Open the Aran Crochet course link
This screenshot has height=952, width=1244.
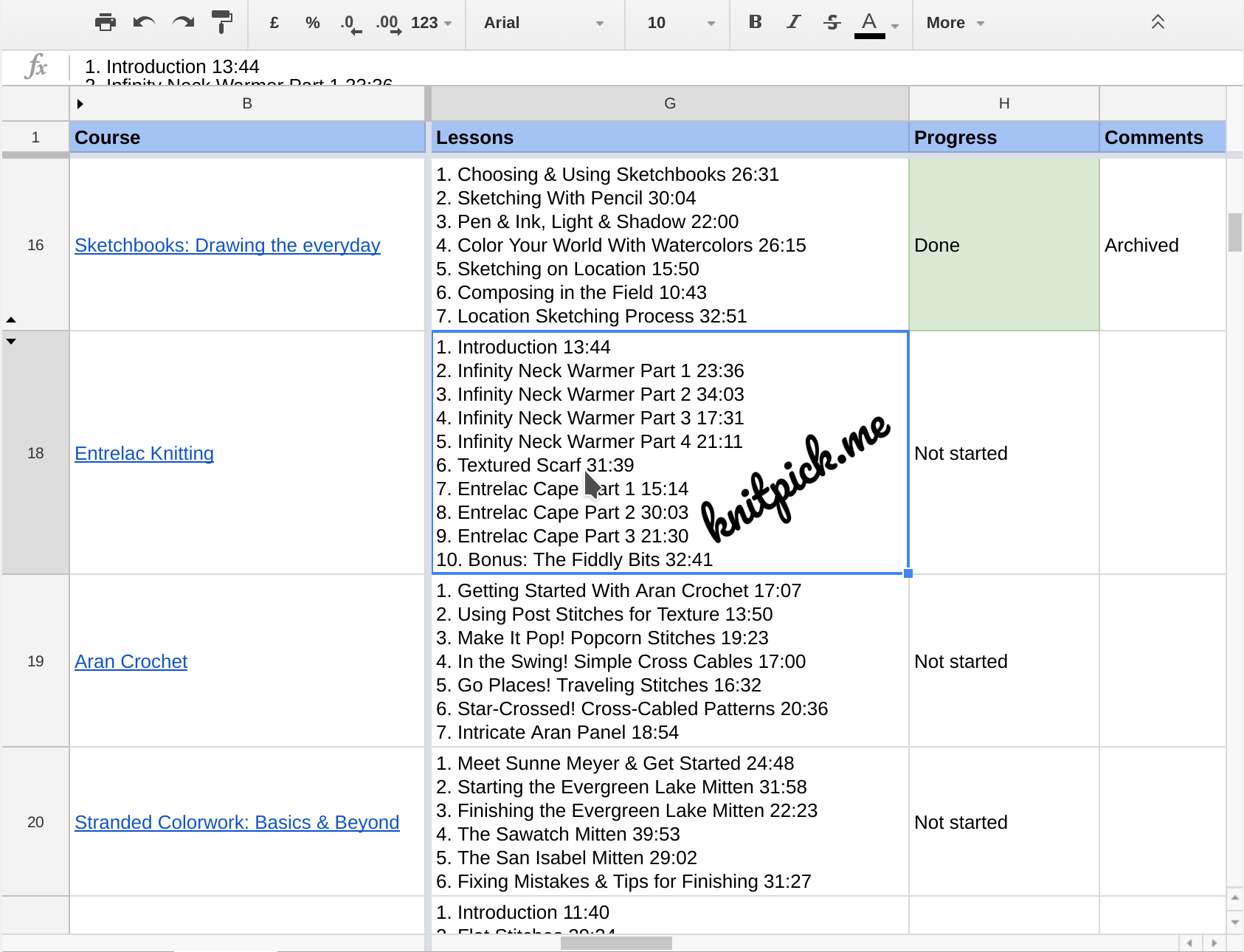click(131, 661)
